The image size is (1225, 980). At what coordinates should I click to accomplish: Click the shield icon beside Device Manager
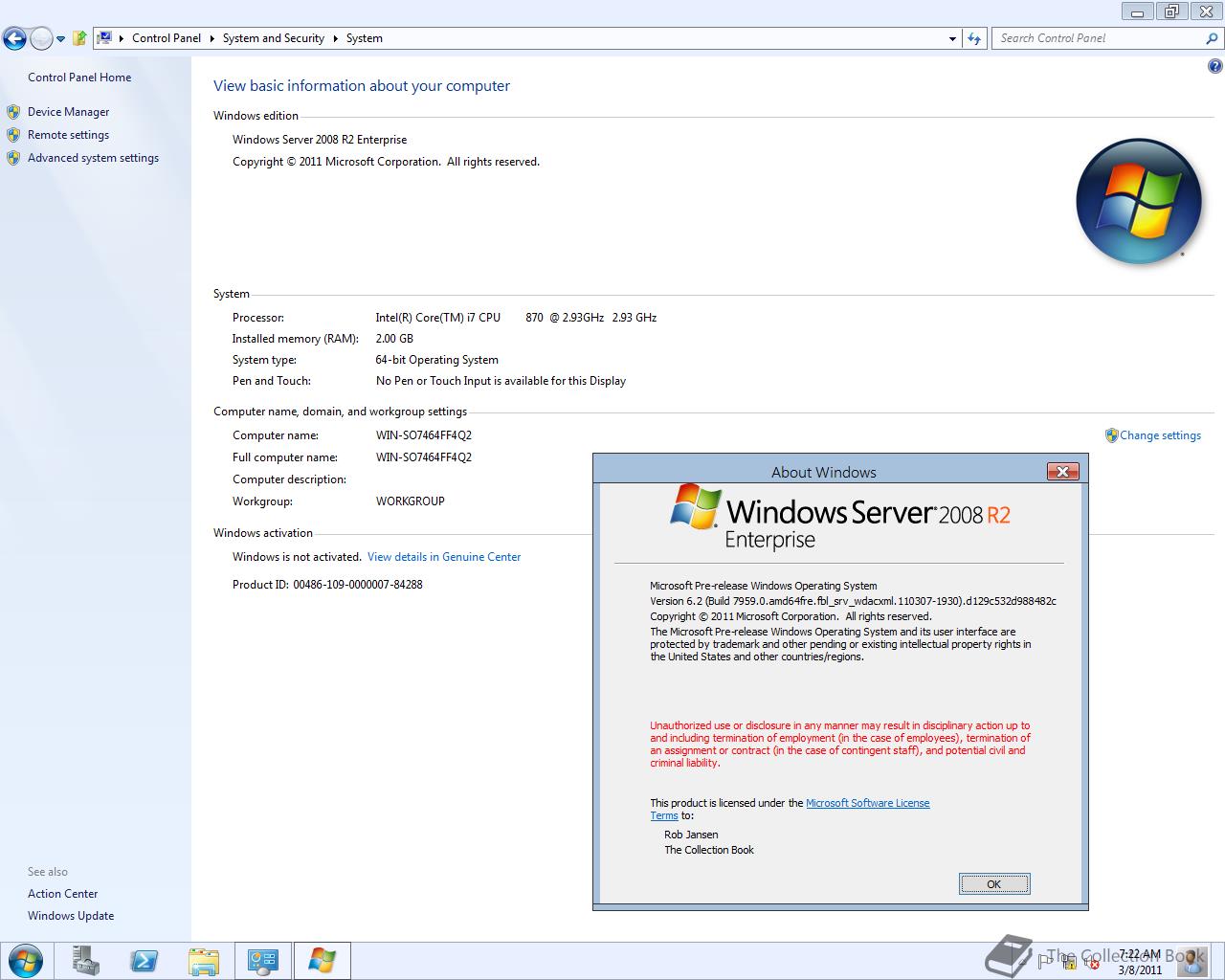click(13, 112)
